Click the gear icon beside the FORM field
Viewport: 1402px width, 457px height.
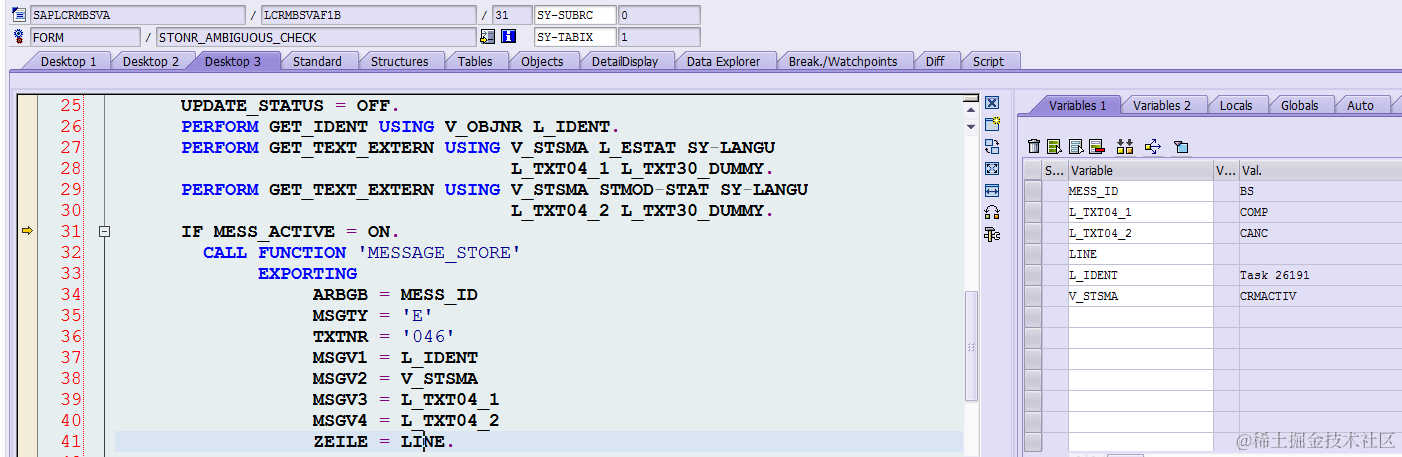[18, 37]
